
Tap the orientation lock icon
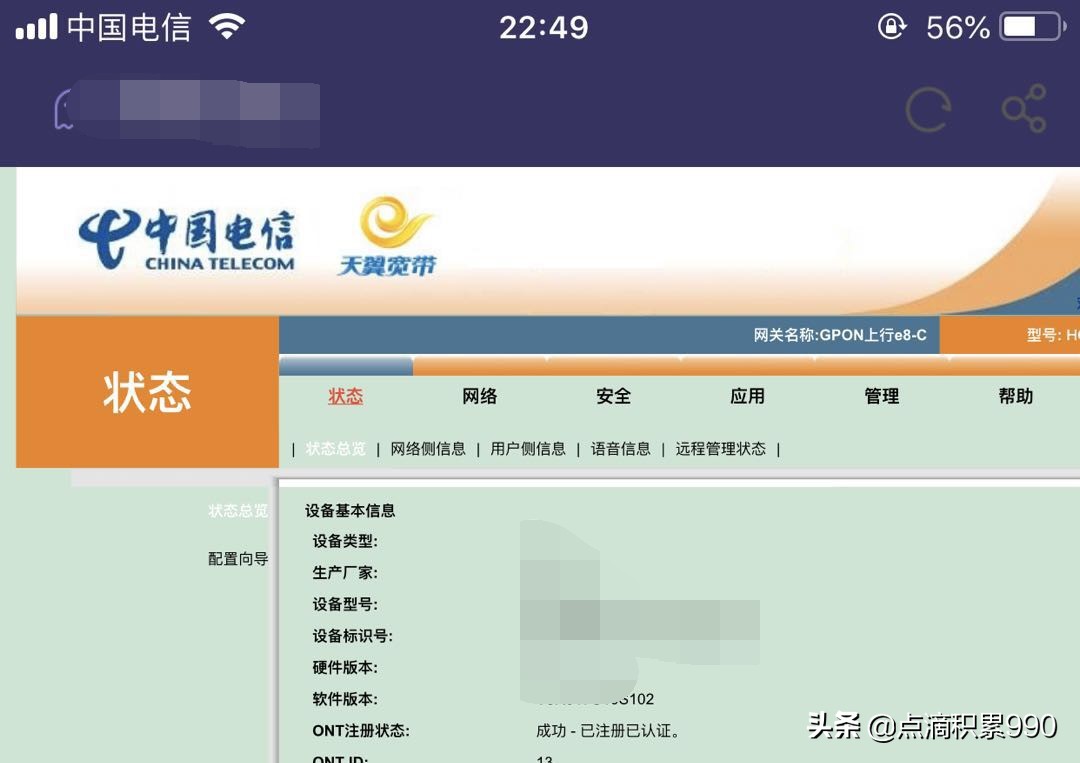[890, 27]
